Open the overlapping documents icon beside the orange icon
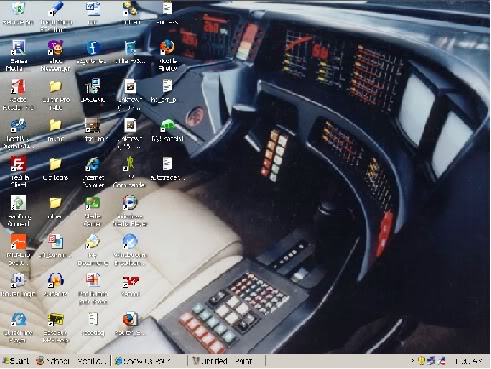This screenshot has width=491, height=369. coord(55,242)
